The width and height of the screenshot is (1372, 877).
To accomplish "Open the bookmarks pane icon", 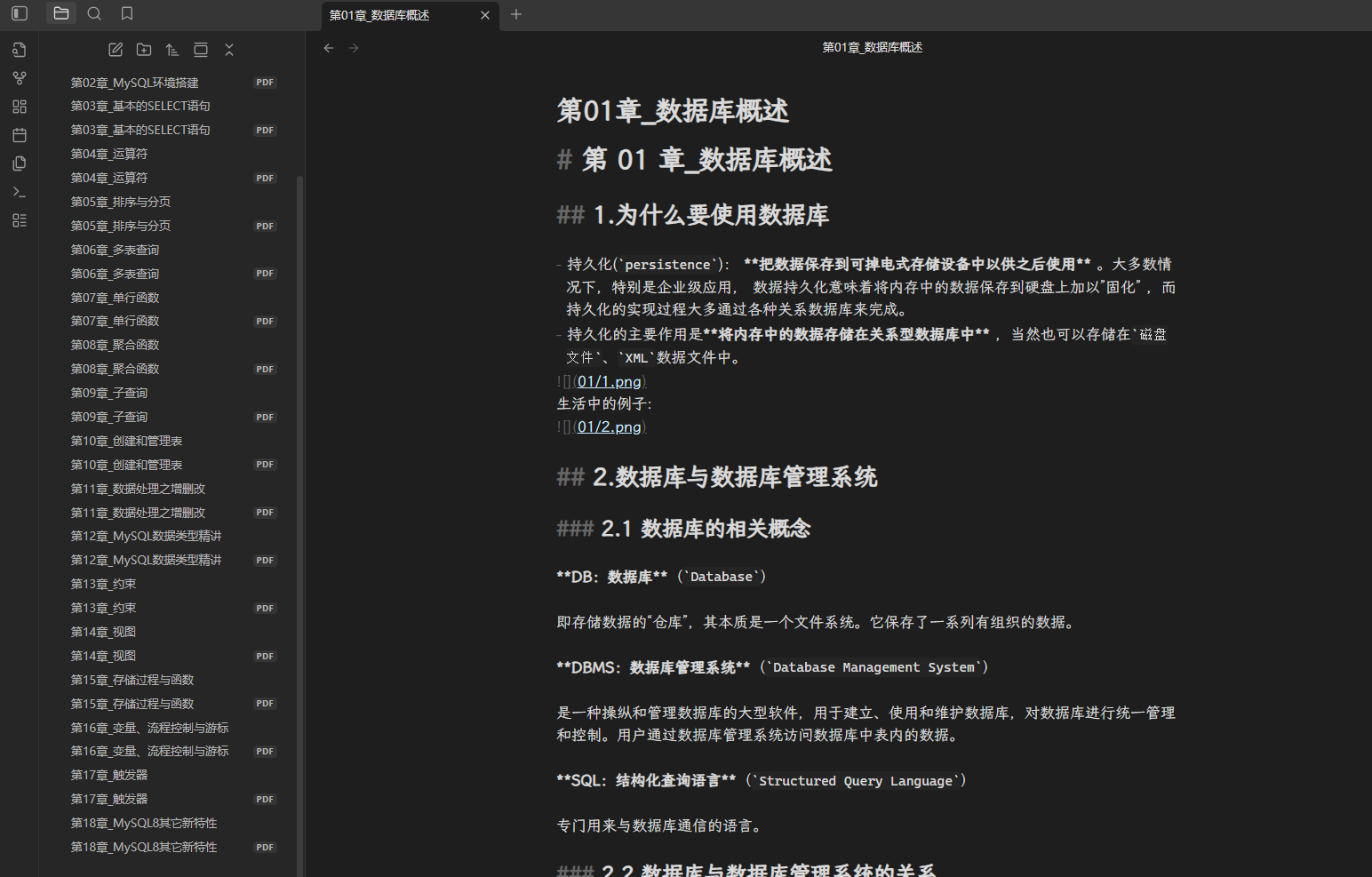I will pyautogui.click(x=127, y=13).
